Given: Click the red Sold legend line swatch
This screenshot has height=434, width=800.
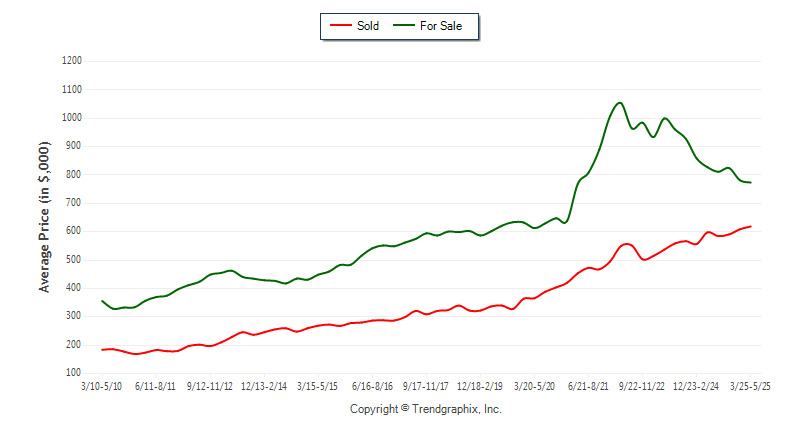Looking at the screenshot, I should [x=341, y=25].
